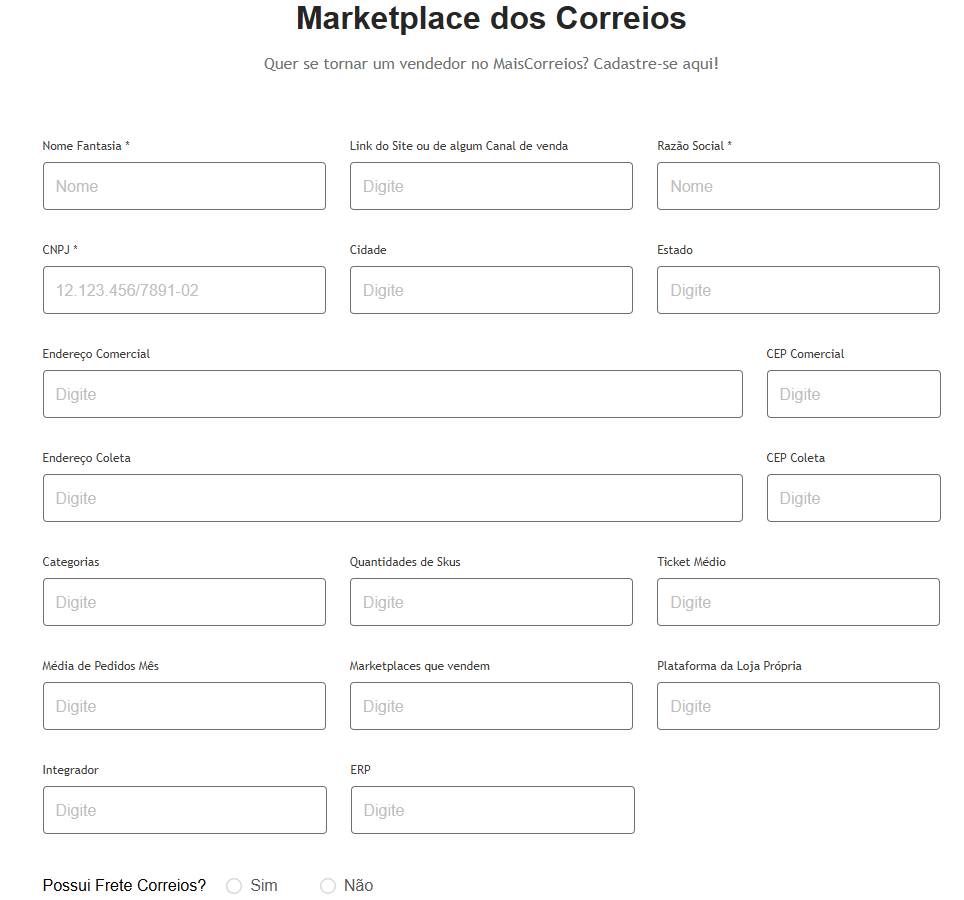The width and height of the screenshot is (964, 900).
Task: Click the CNPJ input field
Action: (x=184, y=290)
